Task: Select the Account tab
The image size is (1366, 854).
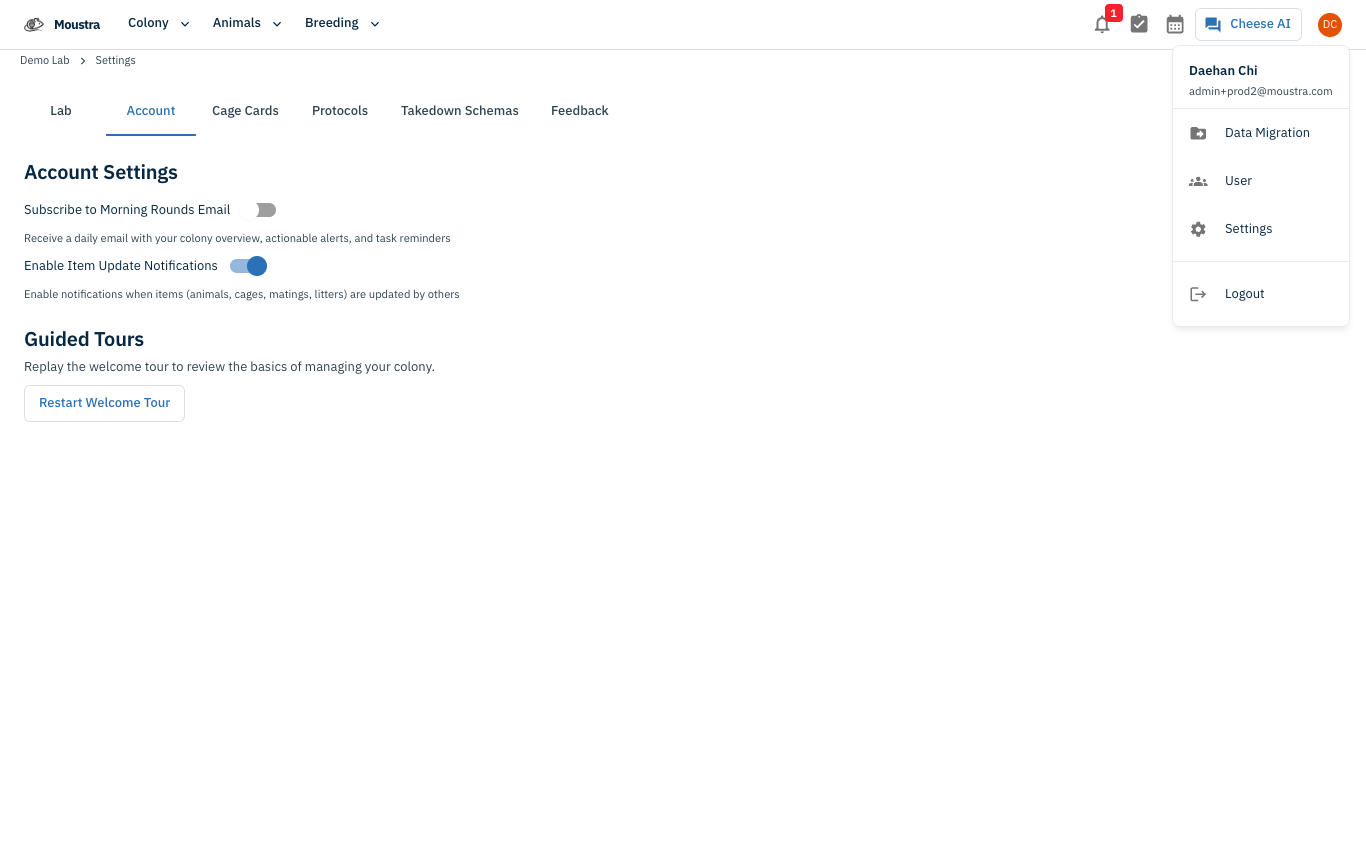Action: point(151,111)
